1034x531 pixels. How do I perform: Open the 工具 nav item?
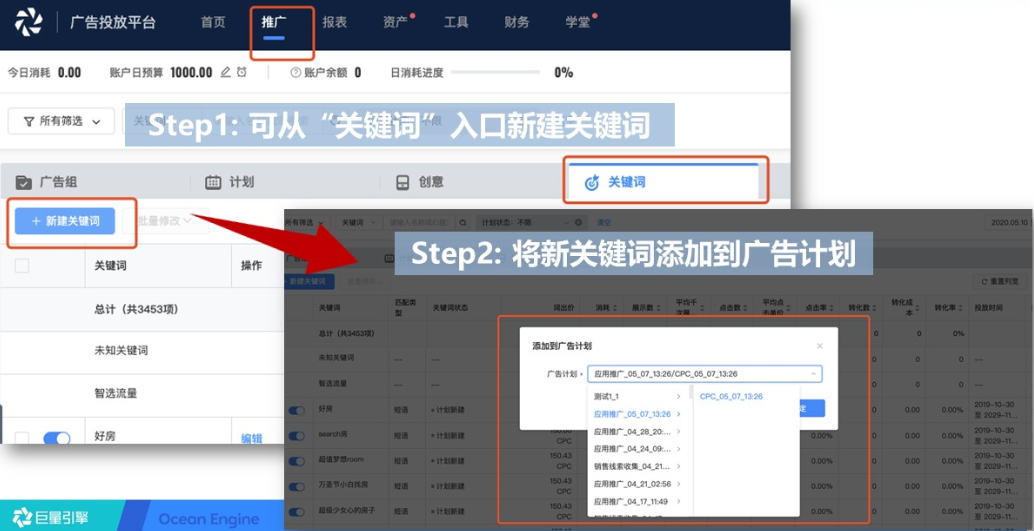[456, 22]
